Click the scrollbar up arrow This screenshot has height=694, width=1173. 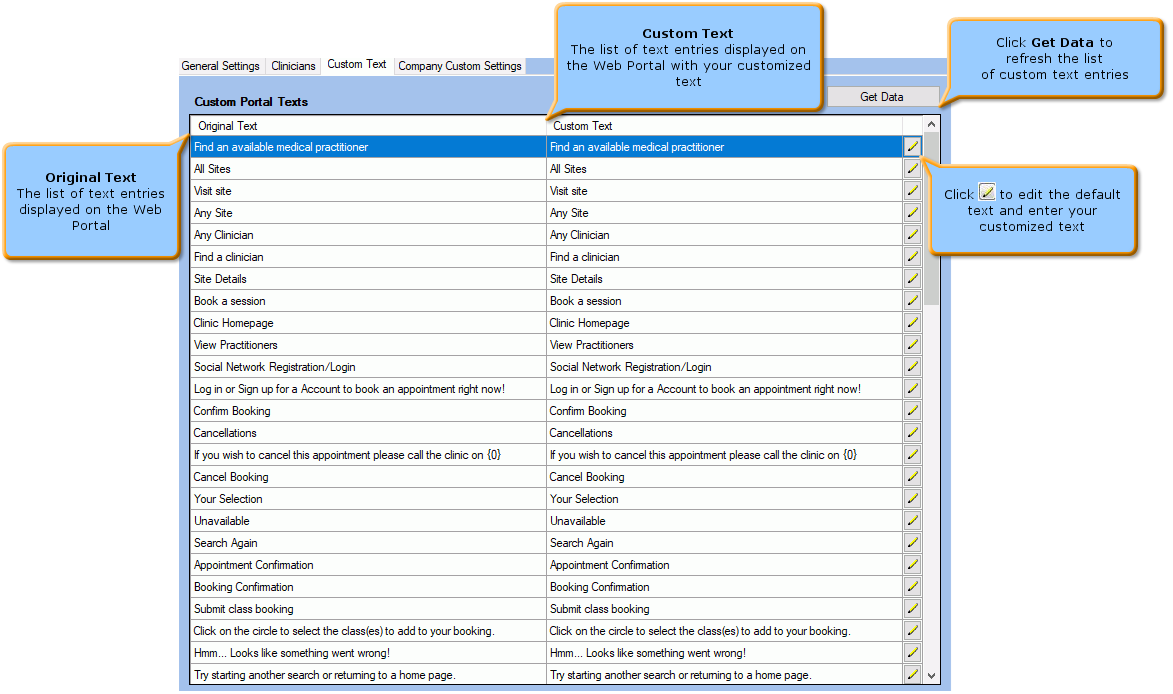click(931, 123)
